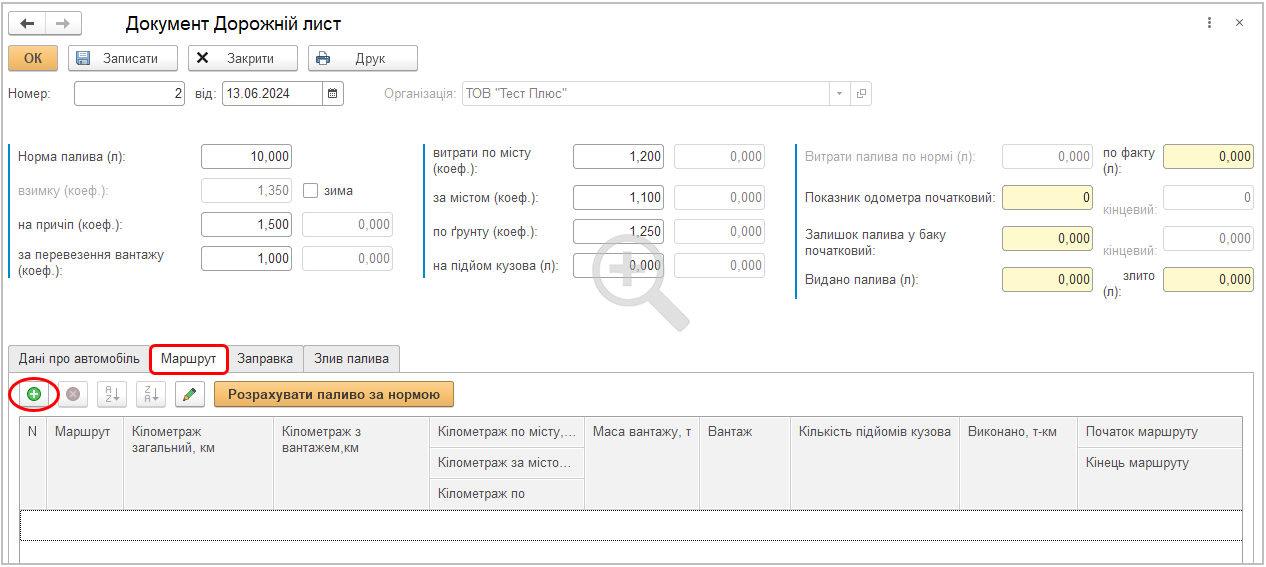This screenshot has width=1266, height=567.
Task: Edit the date field 13.06.2024
Action: point(272,94)
